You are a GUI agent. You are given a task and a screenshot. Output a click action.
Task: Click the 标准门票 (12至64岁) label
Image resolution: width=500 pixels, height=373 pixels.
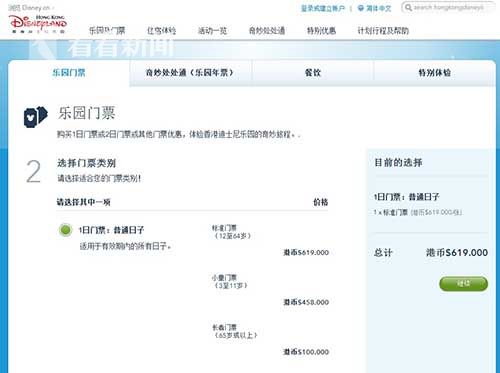click(231, 232)
